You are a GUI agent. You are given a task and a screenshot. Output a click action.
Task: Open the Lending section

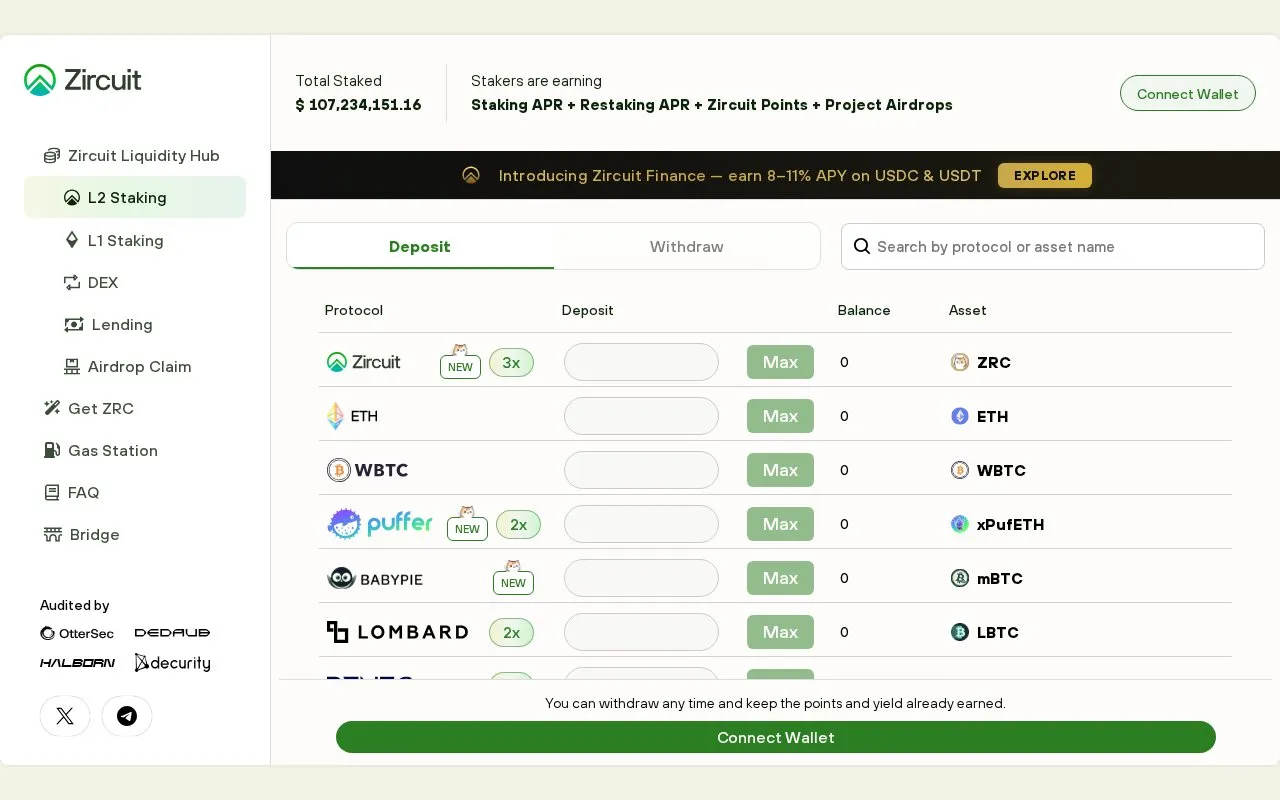point(108,324)
